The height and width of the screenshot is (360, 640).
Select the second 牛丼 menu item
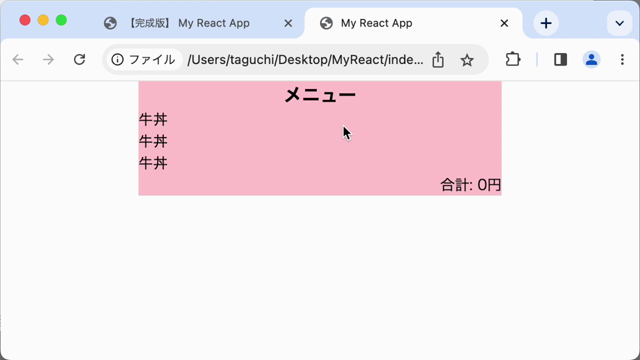153,141
